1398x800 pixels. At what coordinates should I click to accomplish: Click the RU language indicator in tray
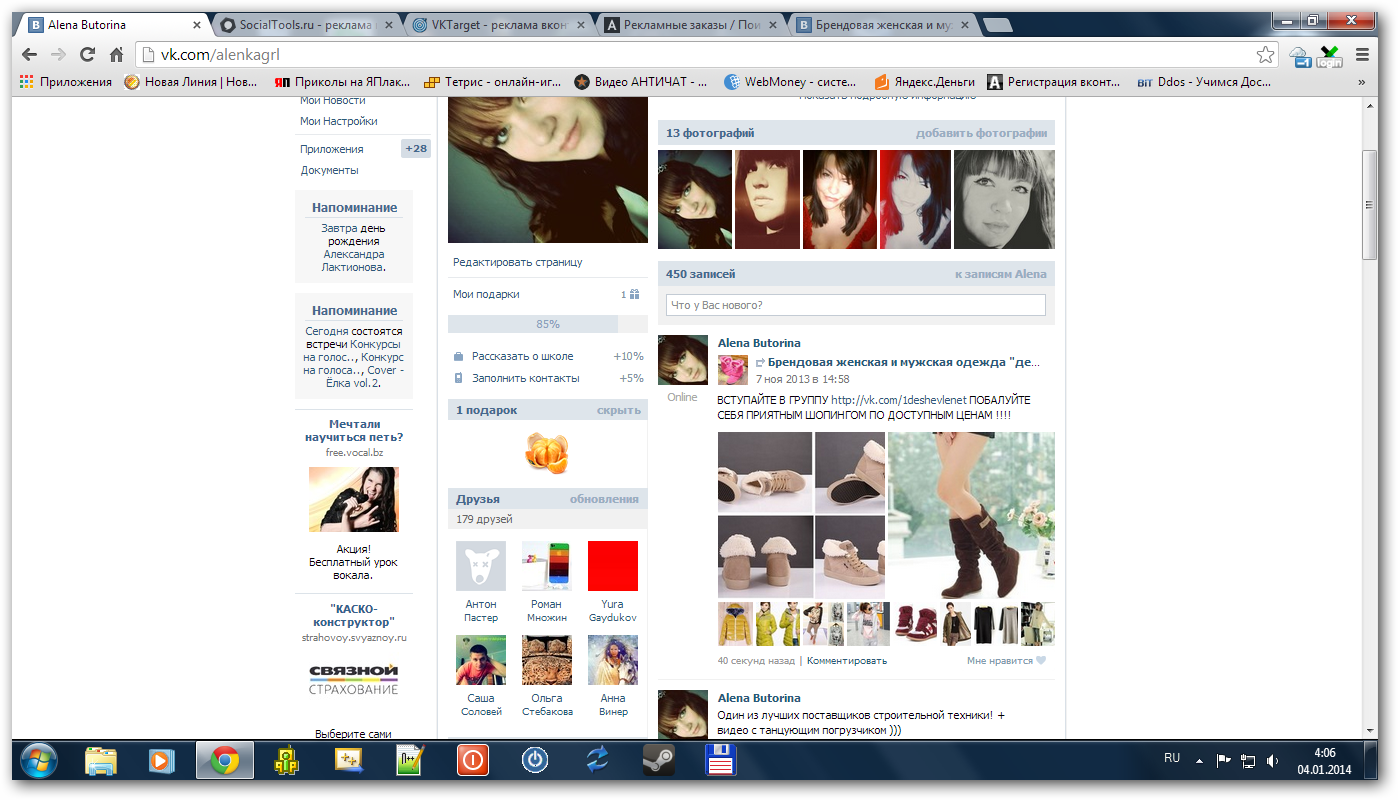point(1172,759)
